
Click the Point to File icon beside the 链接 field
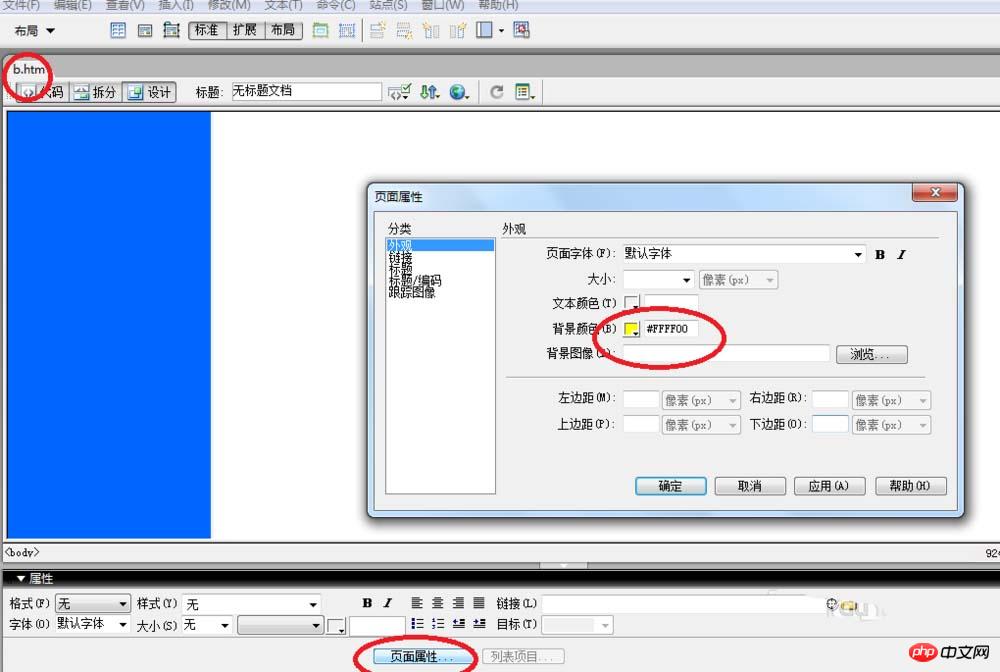click(831, 604)
